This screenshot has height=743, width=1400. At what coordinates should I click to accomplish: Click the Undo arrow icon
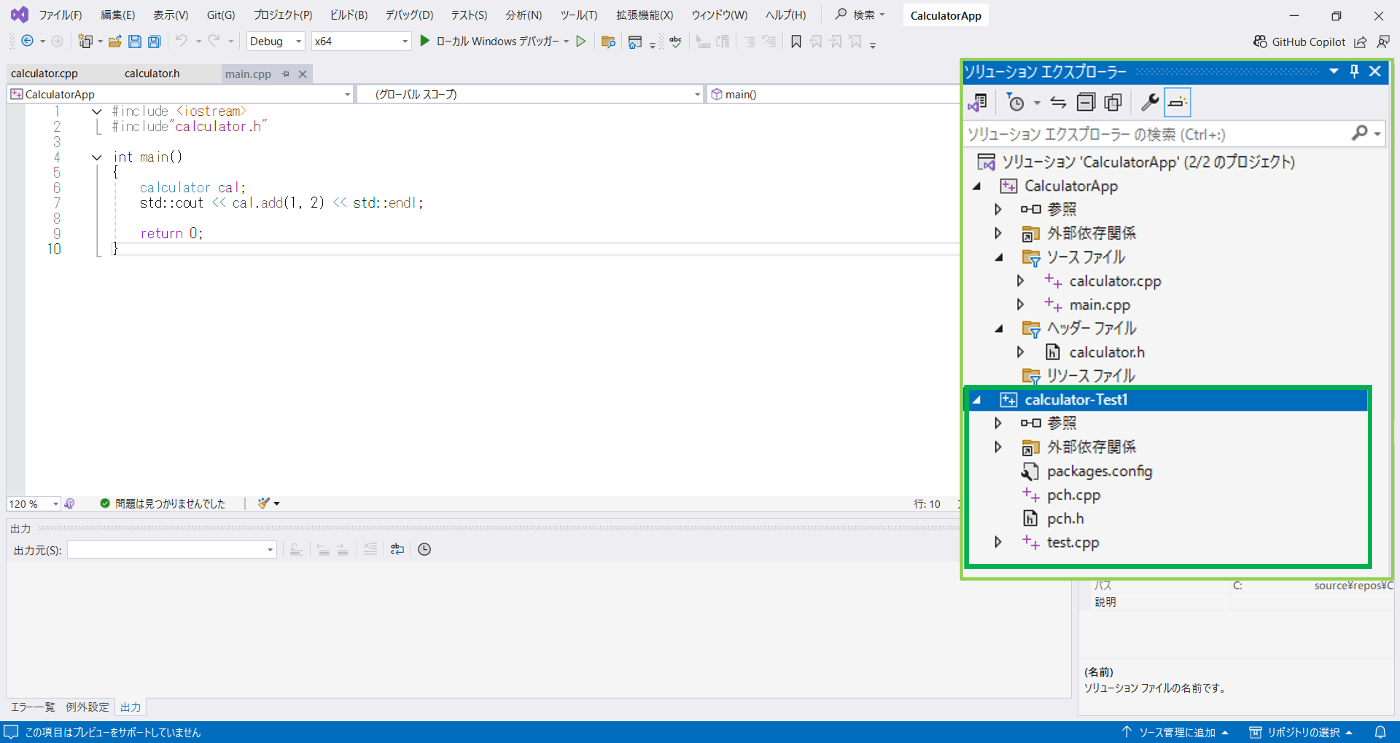[x=181, y=41]
